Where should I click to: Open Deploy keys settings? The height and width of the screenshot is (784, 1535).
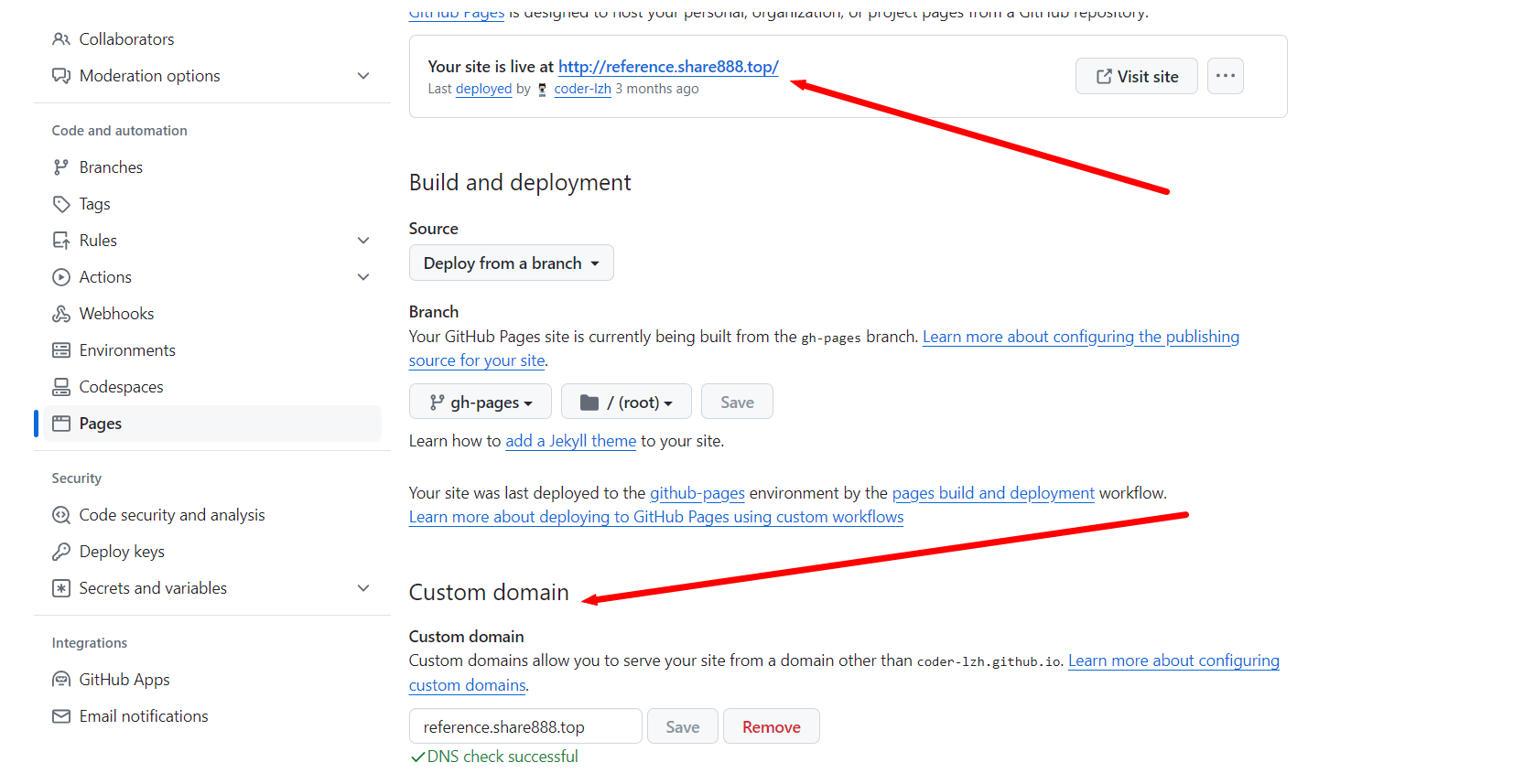click(122, 552)
